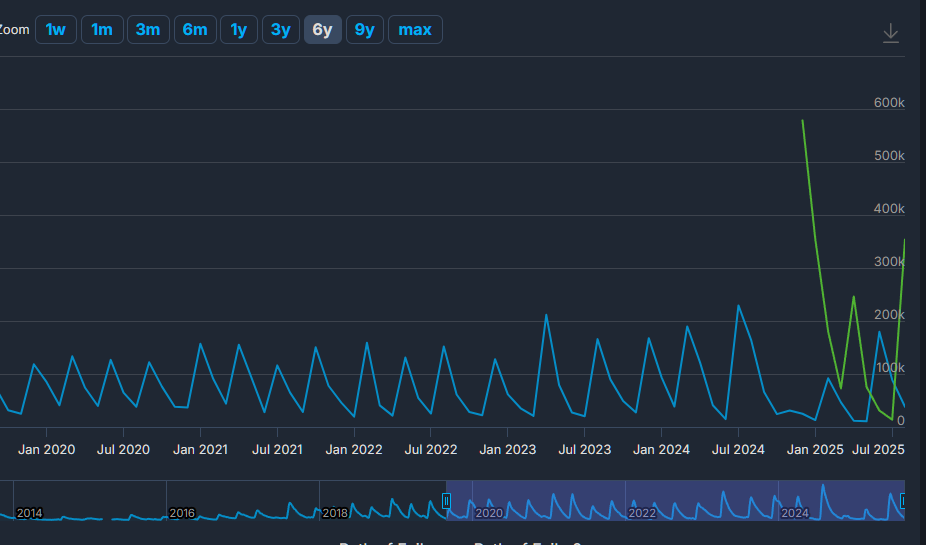Select the active 6y zoom button
Viewport: 926px width, 545px height.
click(x=322, y=30)
